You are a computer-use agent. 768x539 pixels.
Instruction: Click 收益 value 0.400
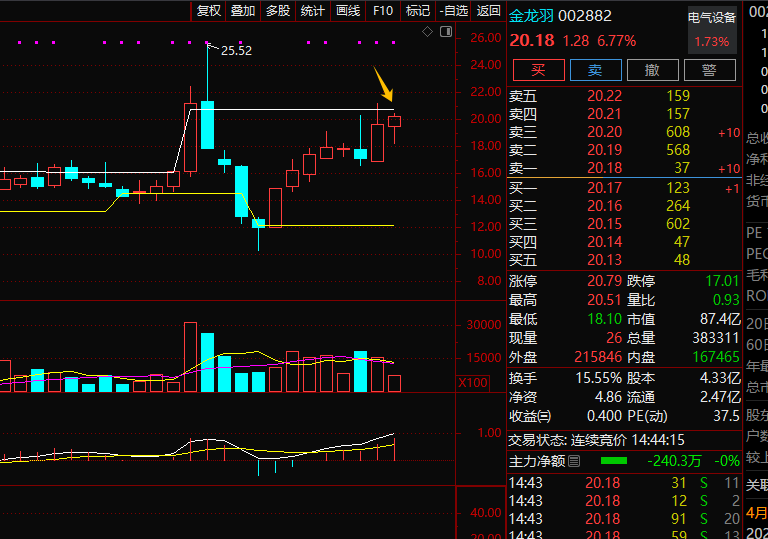[x=604, y=416]
